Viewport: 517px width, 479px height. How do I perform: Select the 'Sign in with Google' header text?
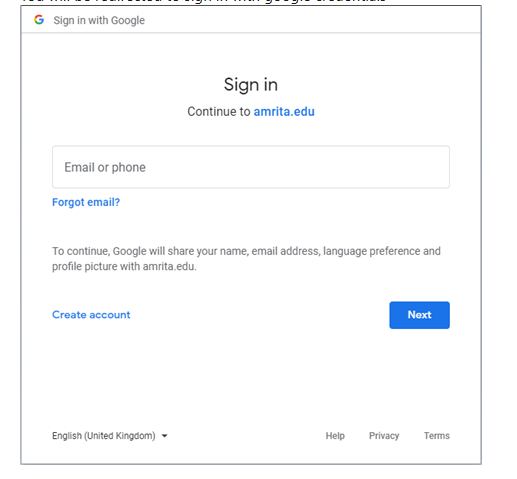(x=99, y=20)
